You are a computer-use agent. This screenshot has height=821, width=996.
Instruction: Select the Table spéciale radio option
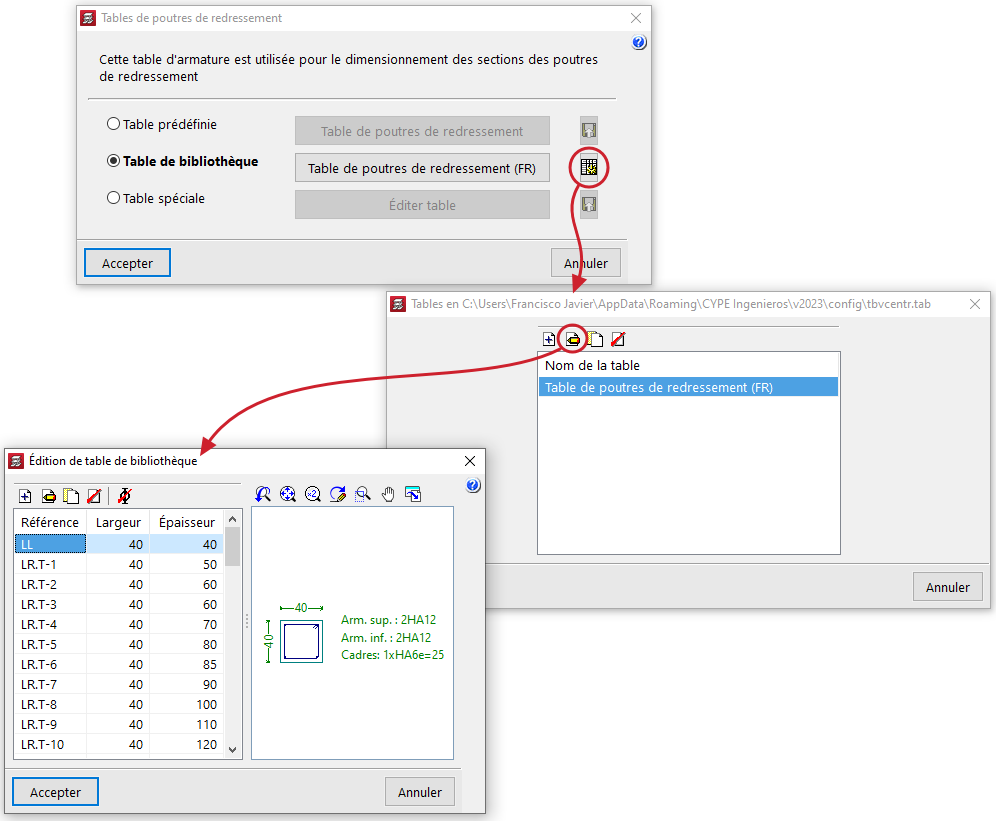click(114, 198)
